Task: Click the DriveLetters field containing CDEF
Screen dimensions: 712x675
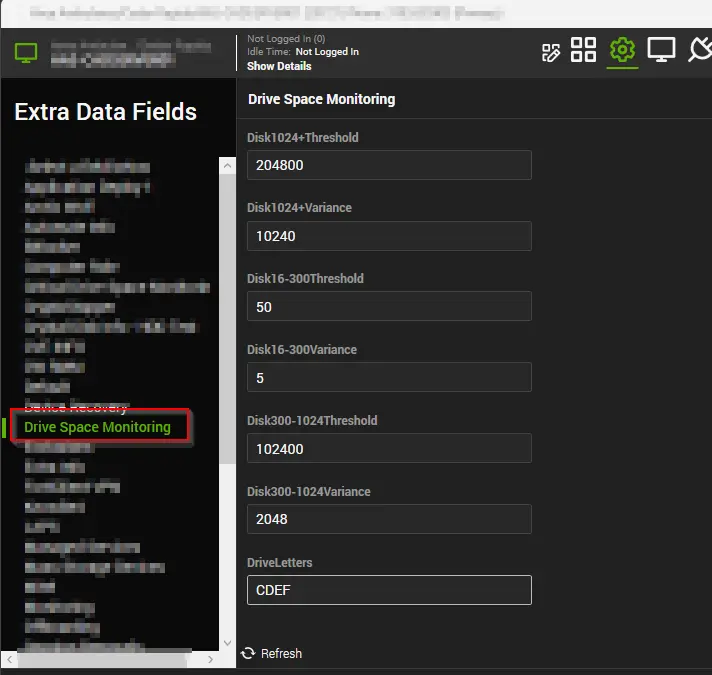Action: [x=389, y=590]
